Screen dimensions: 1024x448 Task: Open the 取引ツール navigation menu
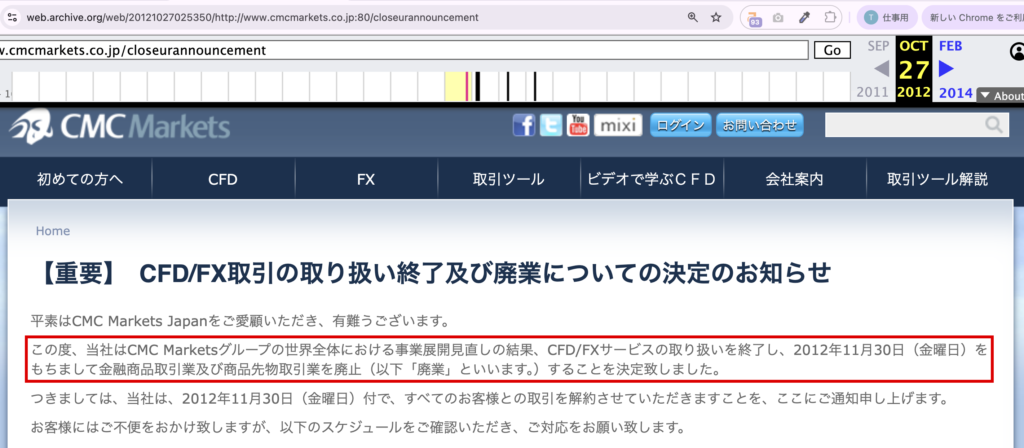509,179
